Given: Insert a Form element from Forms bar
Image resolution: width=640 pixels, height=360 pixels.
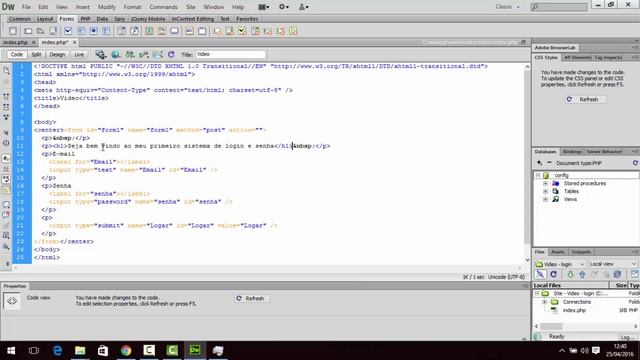Looking at the screenshot, I should pyautogui.click(x=13, y=31).
